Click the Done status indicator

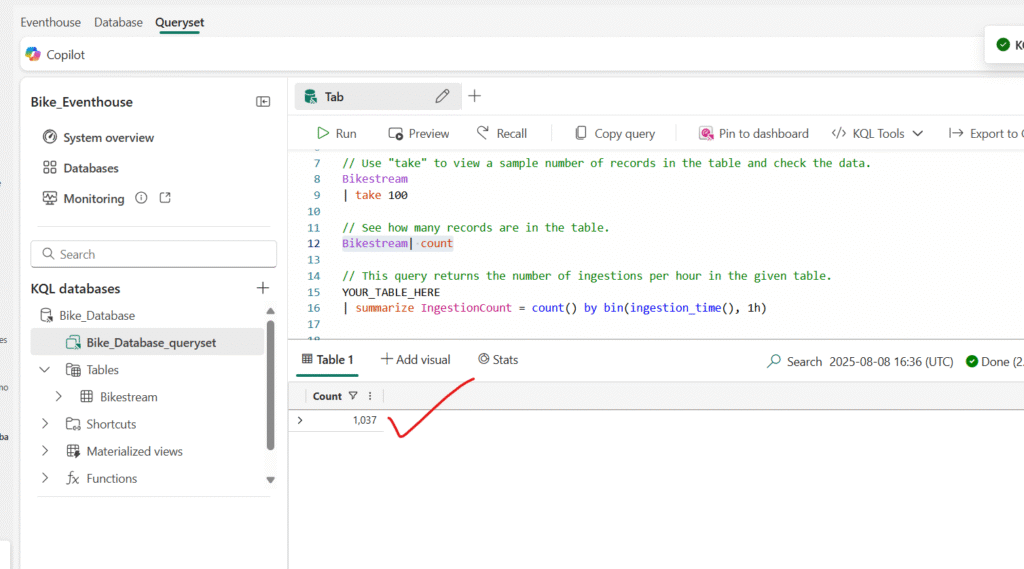tap(995, 361)
